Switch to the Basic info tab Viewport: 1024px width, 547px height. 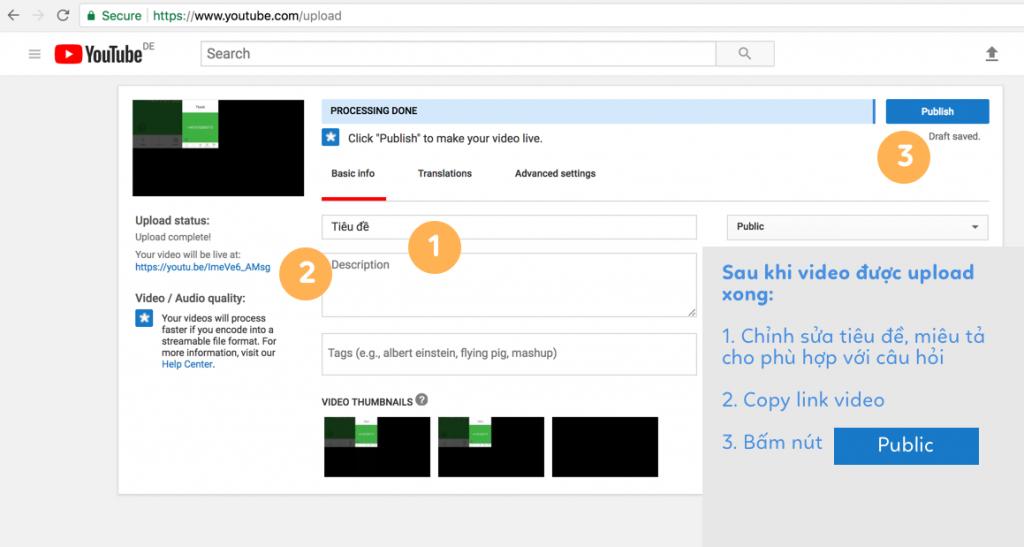coord(353,174)
